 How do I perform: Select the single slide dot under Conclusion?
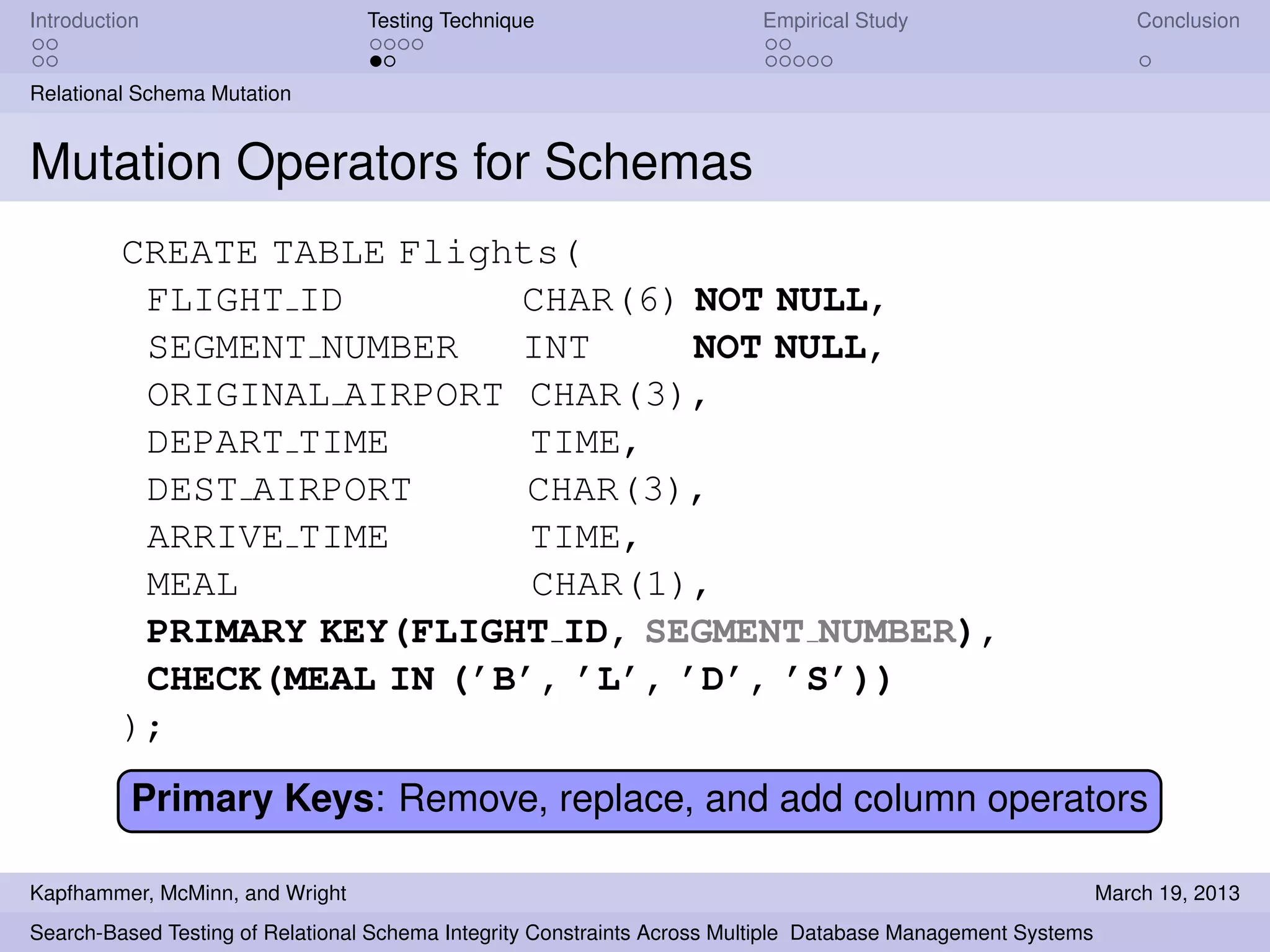(1145, 61)
